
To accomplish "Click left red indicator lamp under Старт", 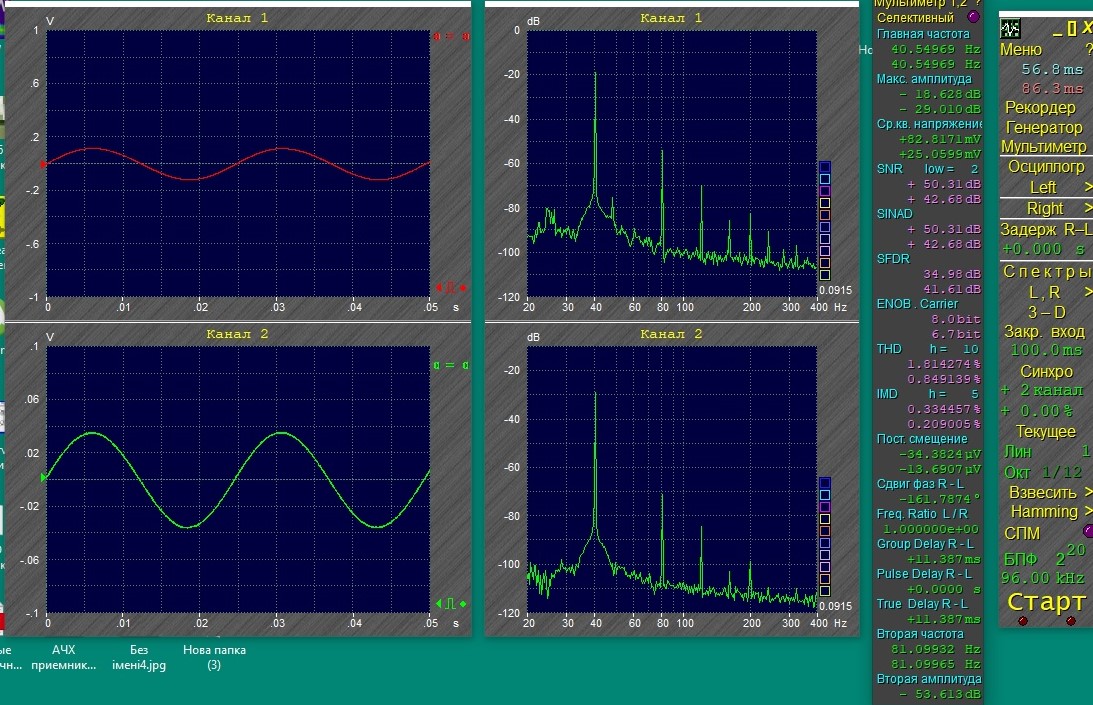I will pyautogui.click(x=1023, y=621).
